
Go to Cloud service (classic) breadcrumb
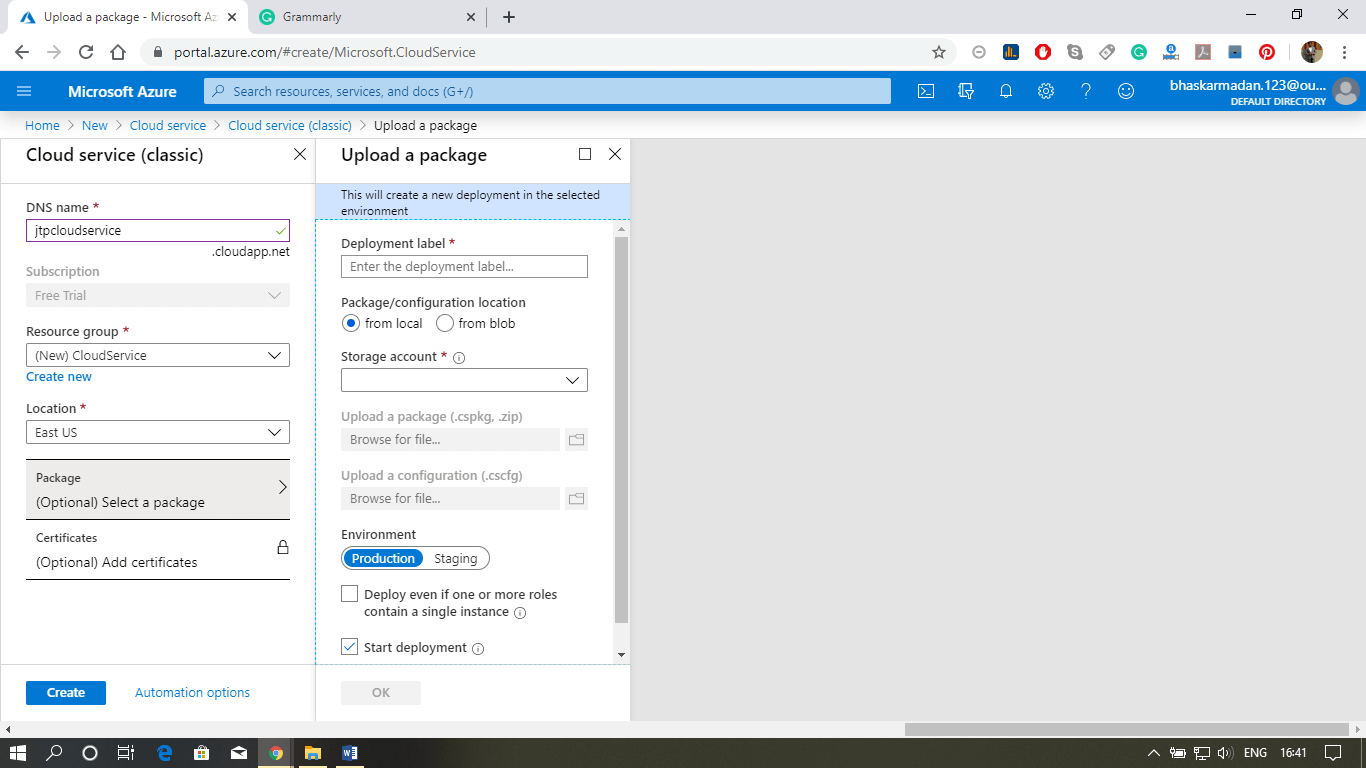[x=290, y=125]
